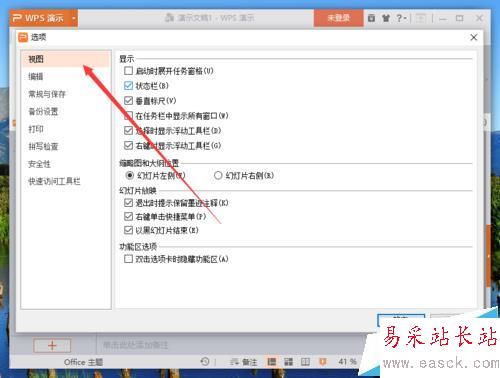Select the 视图 category in options
The width and height of the screenshot is (500, 378).
click(x=66, y=59)
